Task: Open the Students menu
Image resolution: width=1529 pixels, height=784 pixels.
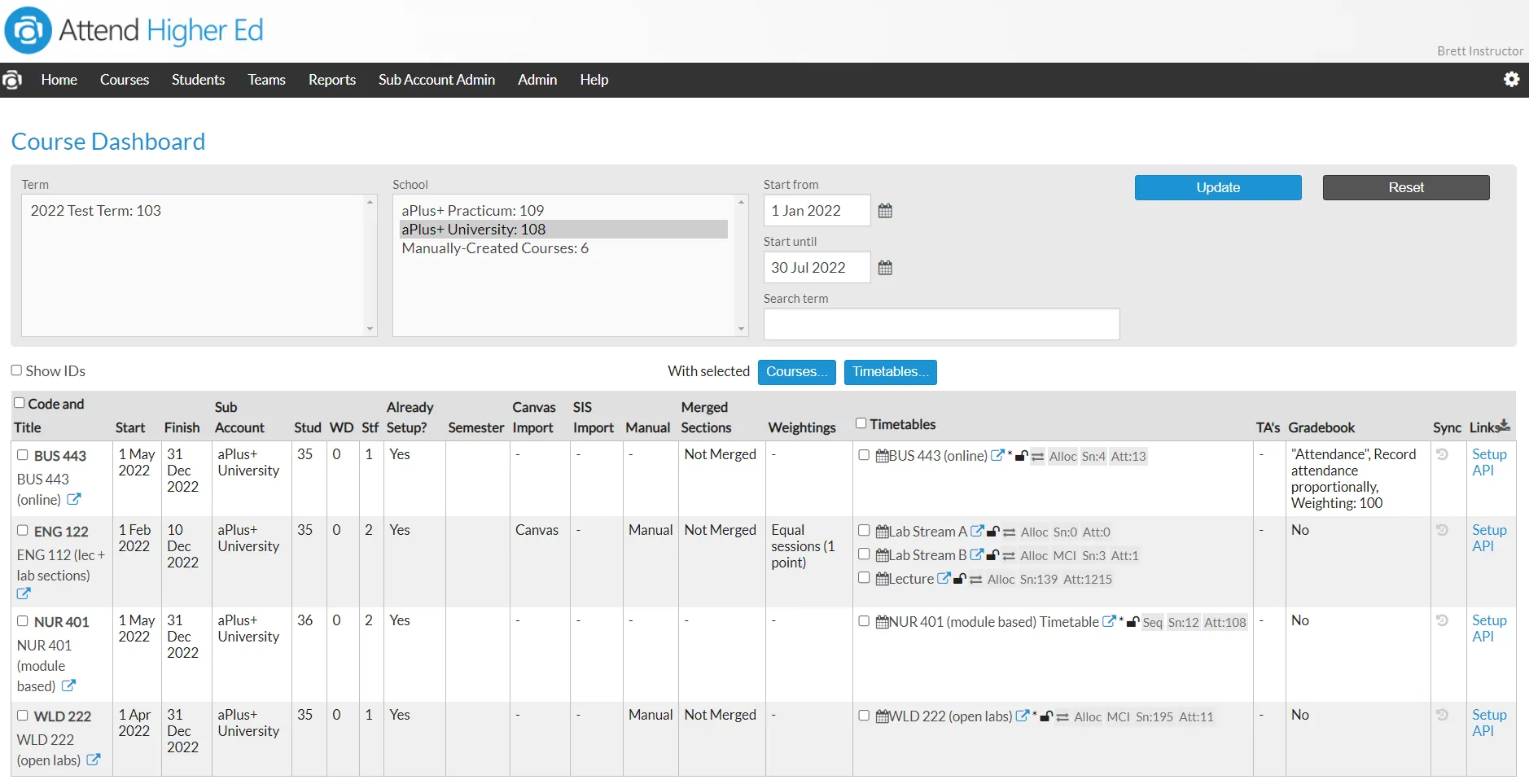Action: tap(198, 80)
